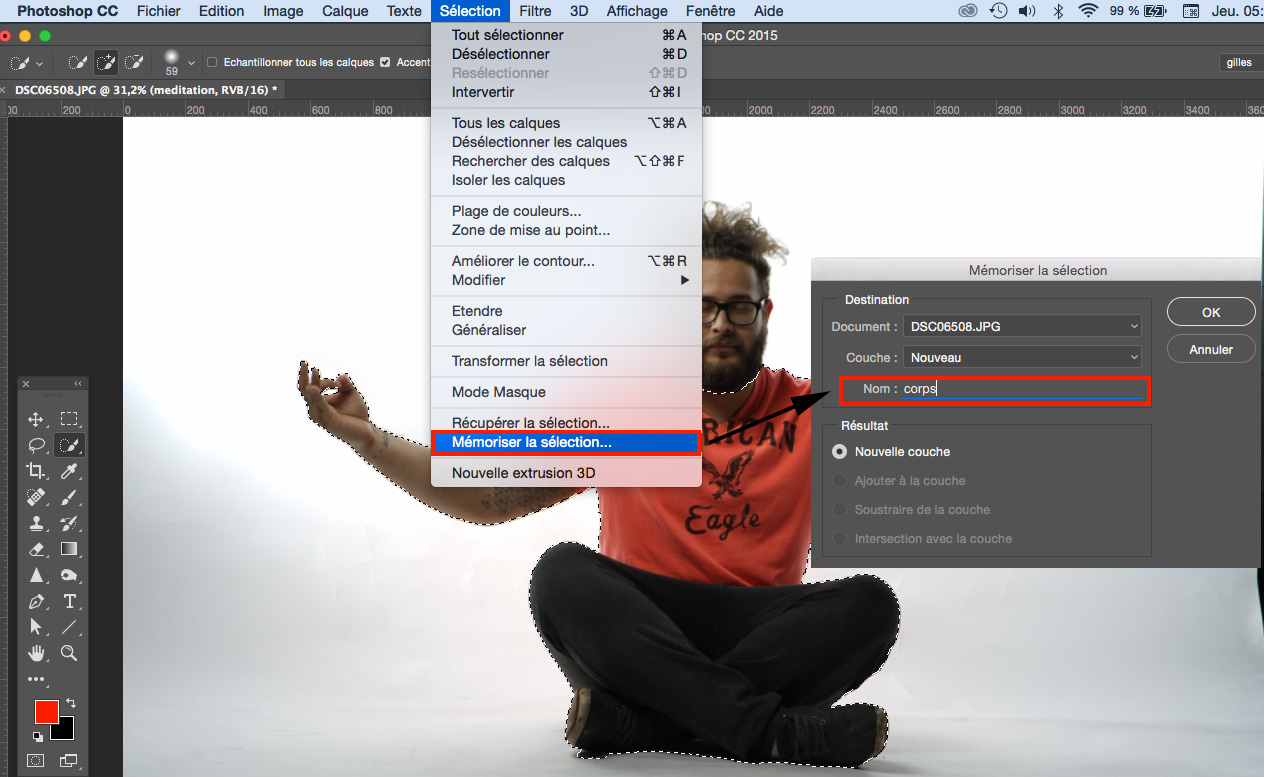
Task: Expand the Couche dropdown set to Nouveau
Action: (x=1022, y=357)
